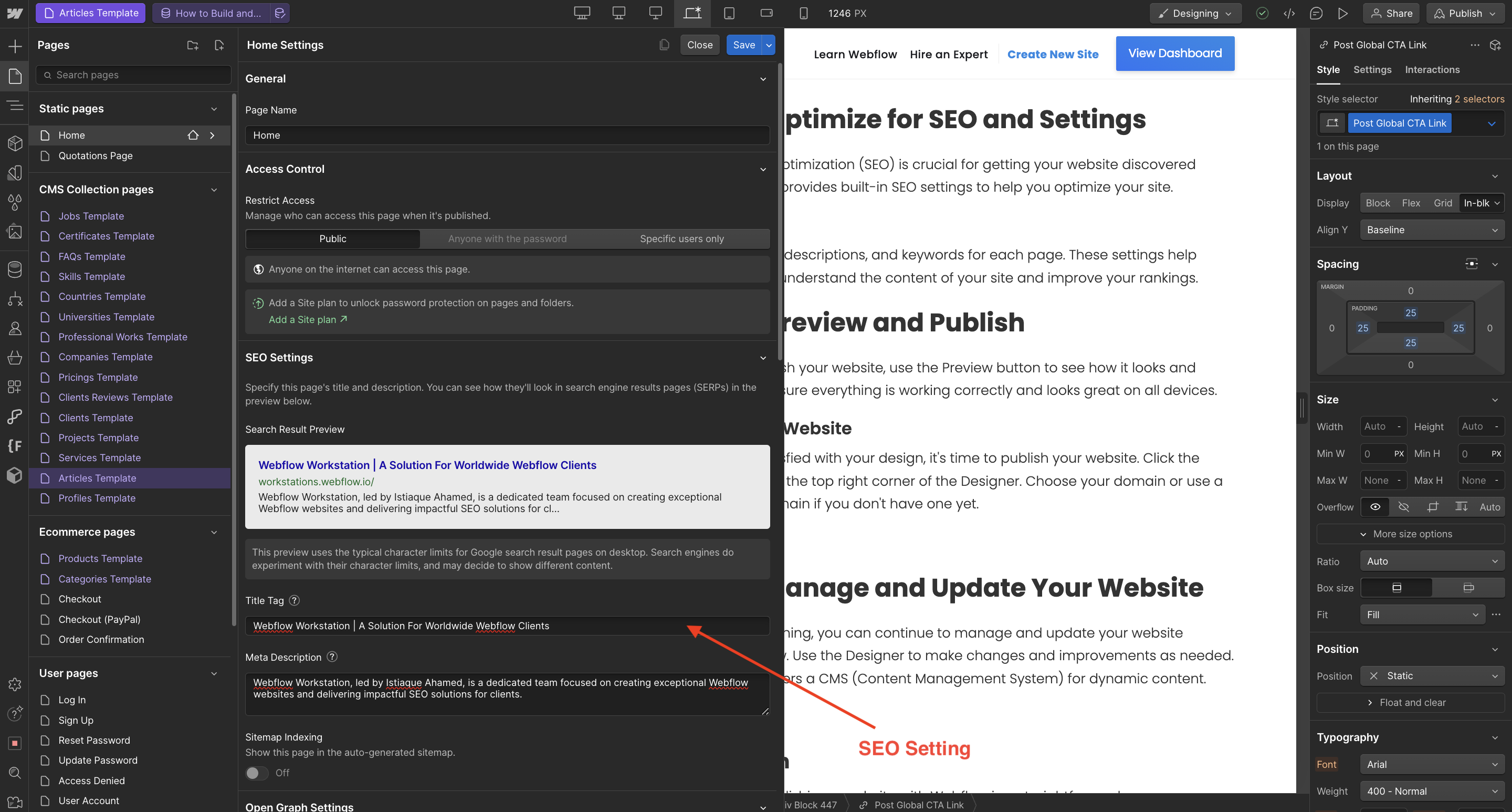Open the Save button dropdown arrow
The width and height of the screenshot is (1512, 812).
[x=768, y=45]
